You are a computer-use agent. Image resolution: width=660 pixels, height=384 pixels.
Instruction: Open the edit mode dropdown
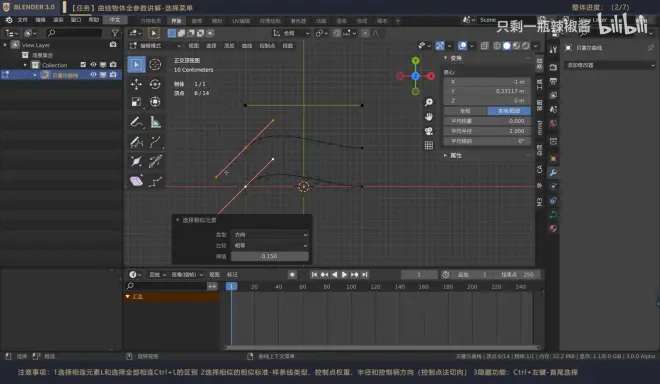pyautogui.click(x=155, y=45)
